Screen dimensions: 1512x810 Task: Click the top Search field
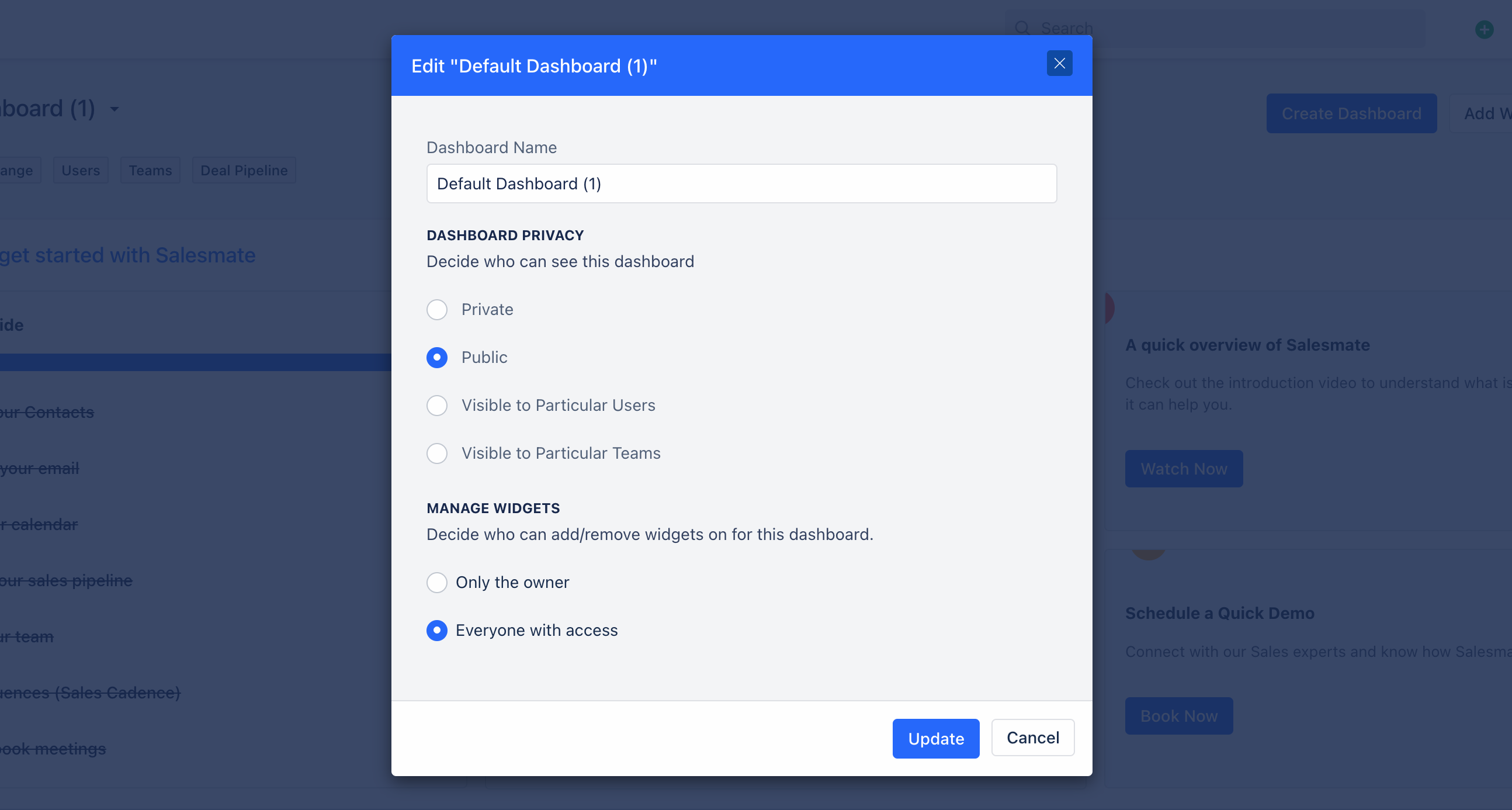1215,28
